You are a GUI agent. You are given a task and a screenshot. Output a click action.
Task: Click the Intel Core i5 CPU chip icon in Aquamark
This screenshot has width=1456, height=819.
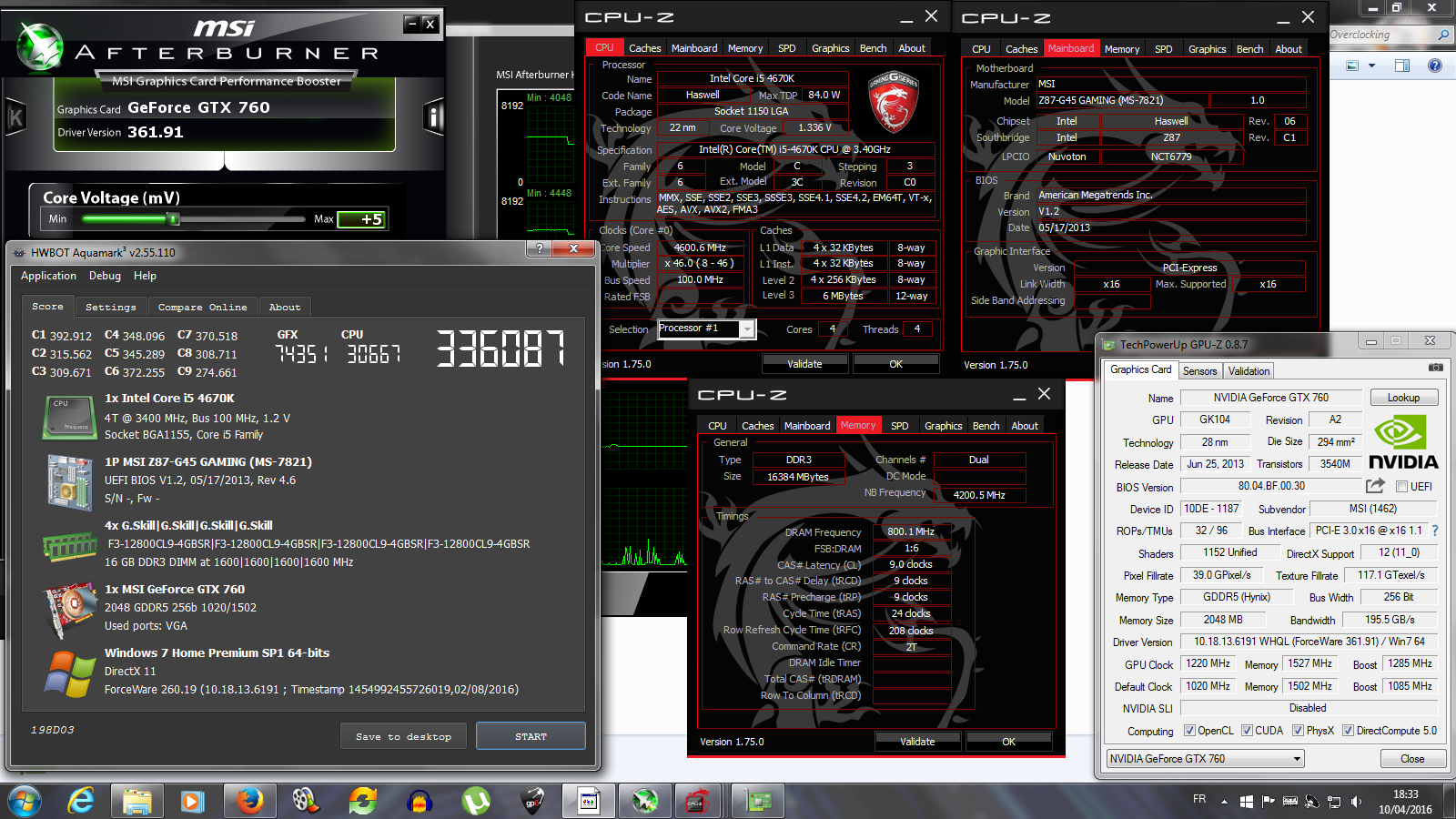pos(69,417)
